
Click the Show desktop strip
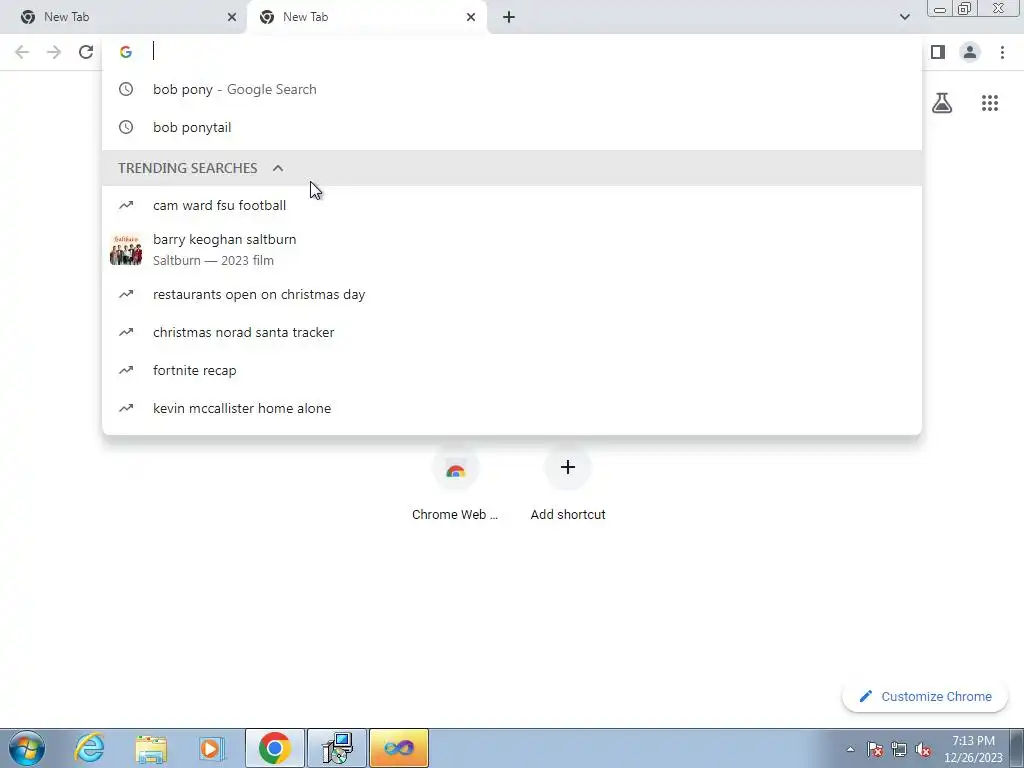(x=1017, y=748)
